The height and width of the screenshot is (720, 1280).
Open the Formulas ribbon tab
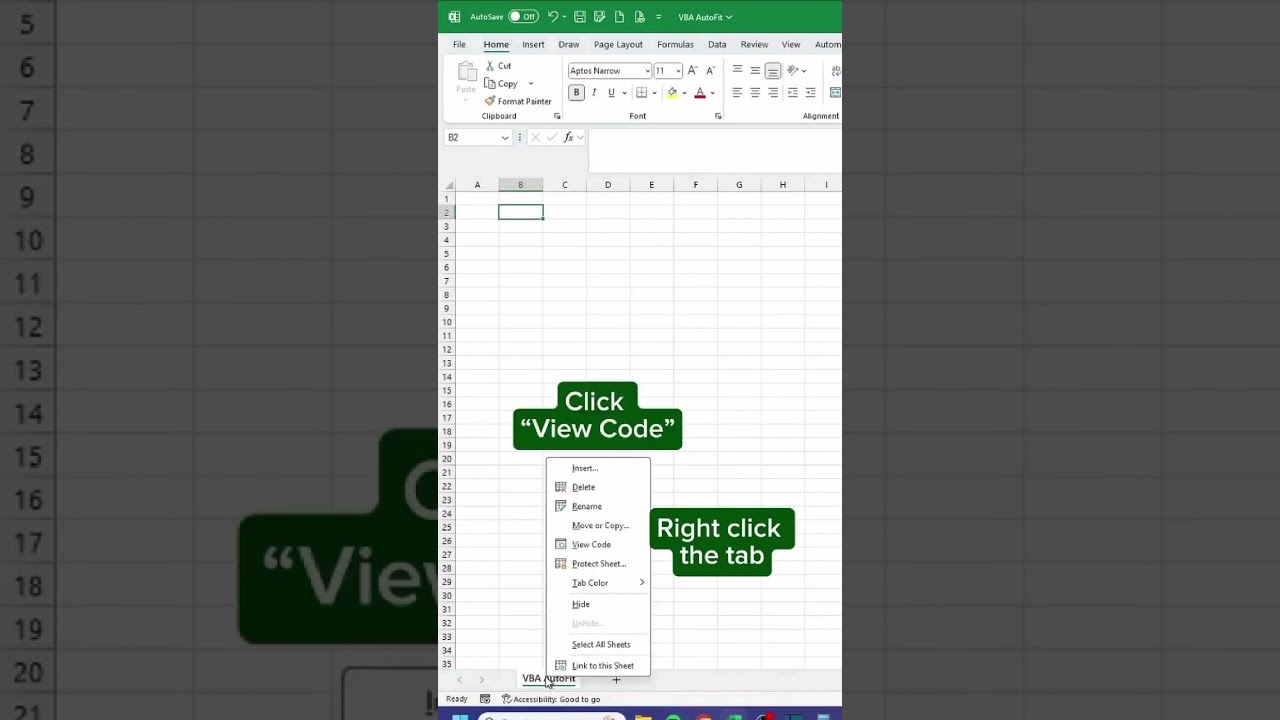pyautogui.click(x=675, y=44)
